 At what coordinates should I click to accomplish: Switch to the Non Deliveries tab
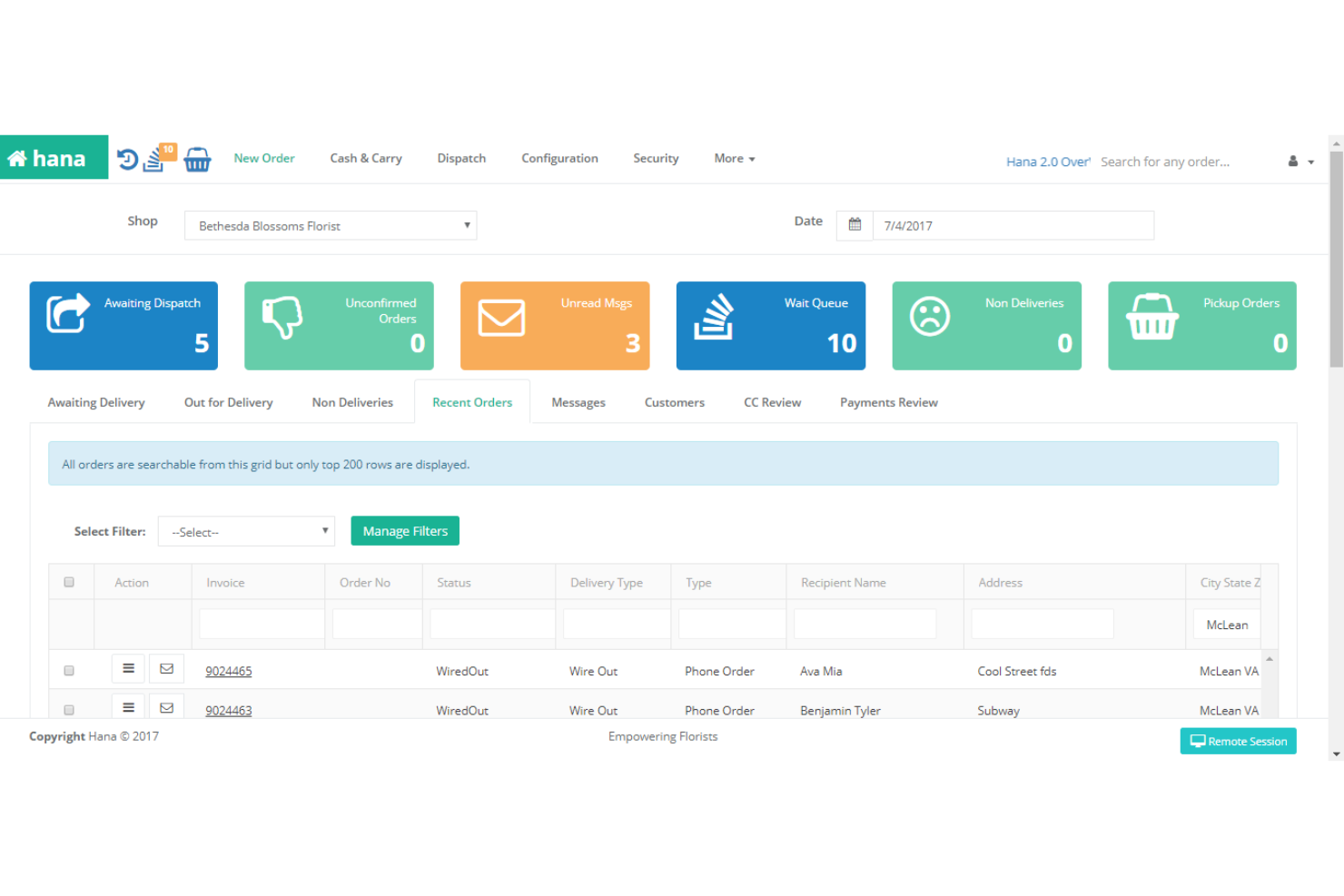352,402
